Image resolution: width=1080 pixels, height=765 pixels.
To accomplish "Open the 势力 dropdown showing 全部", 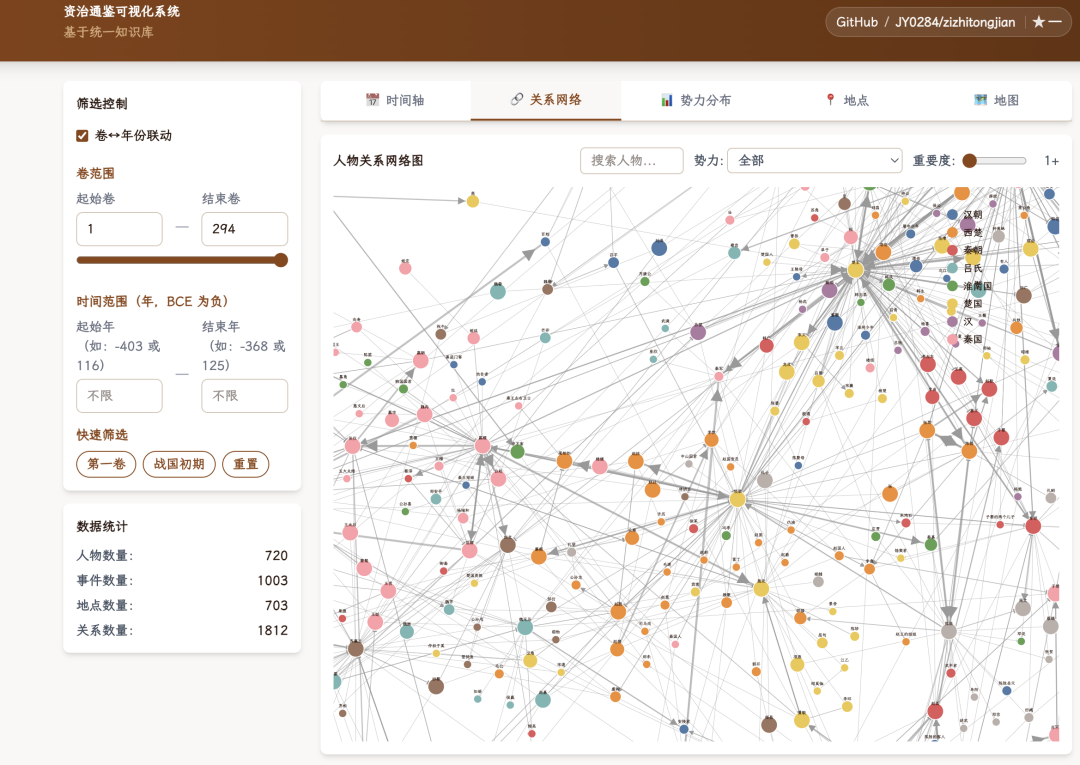I will pos(815,160).
